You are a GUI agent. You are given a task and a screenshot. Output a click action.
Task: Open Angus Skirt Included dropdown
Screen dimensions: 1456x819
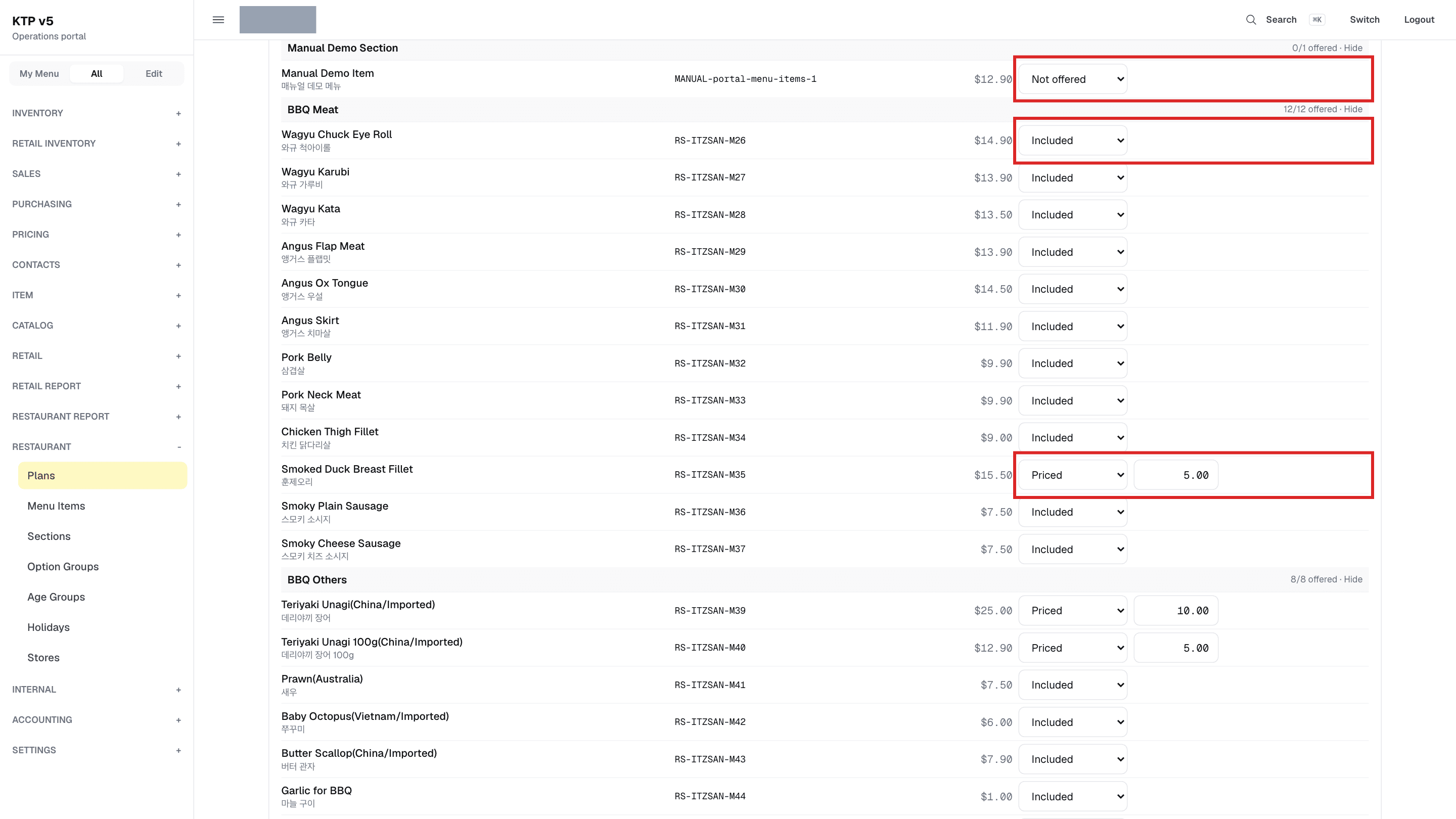pyautogui.click(x=1073, y=326)
